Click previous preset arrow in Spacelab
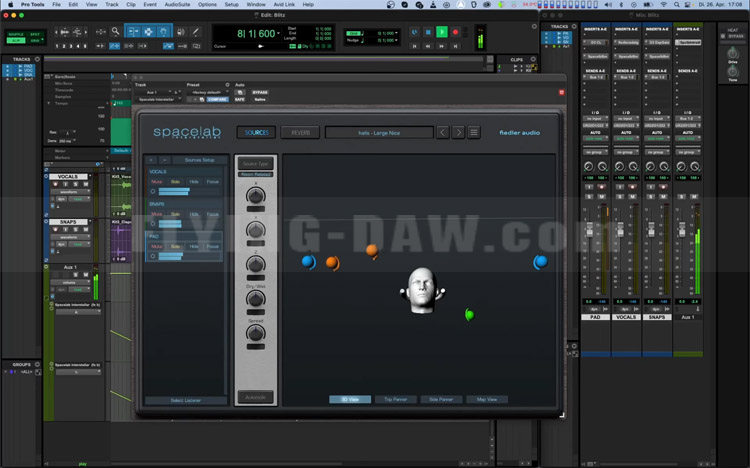This screenshot has height=468, width=750. 443,132
